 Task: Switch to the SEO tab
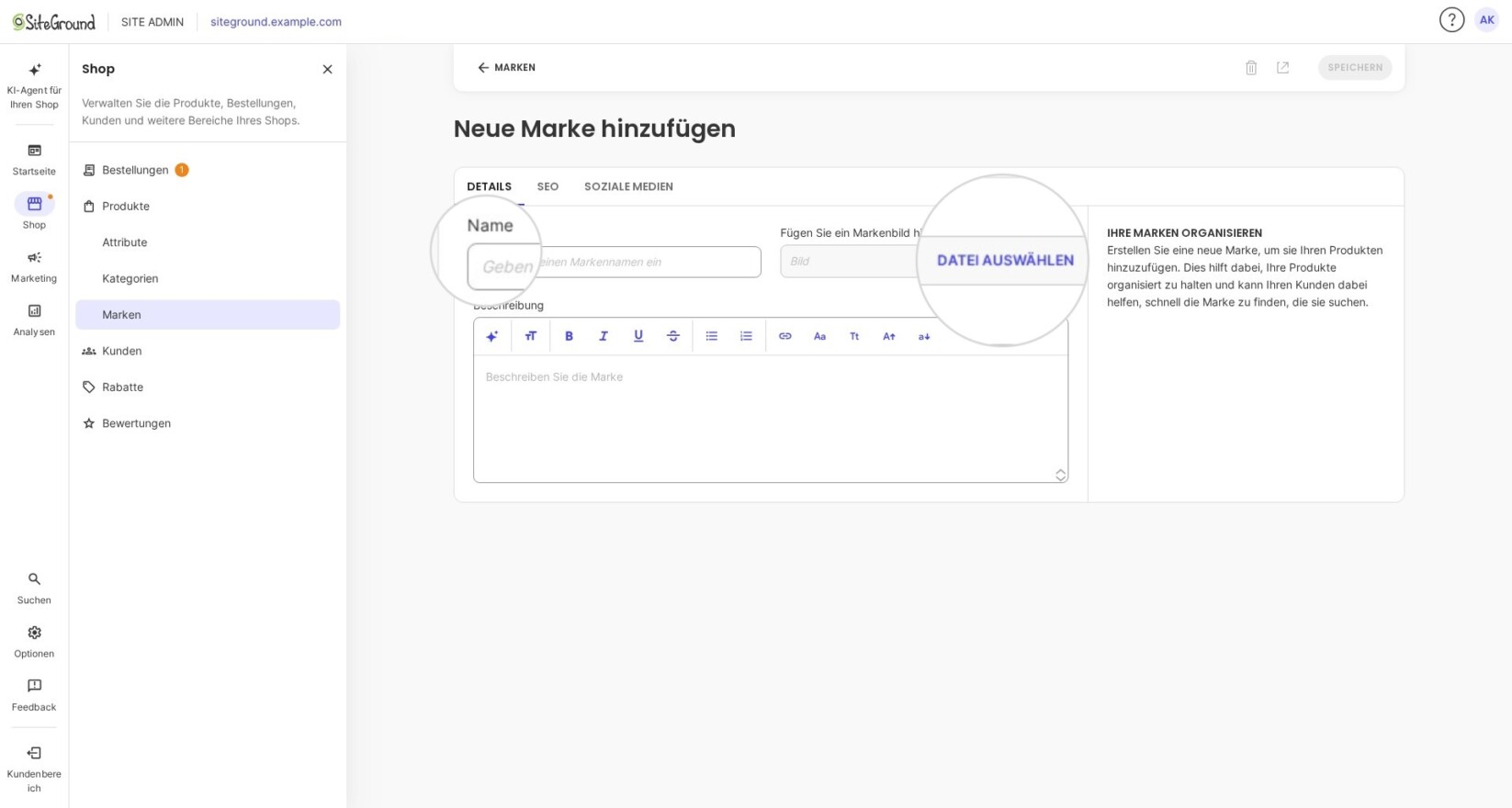547,186
